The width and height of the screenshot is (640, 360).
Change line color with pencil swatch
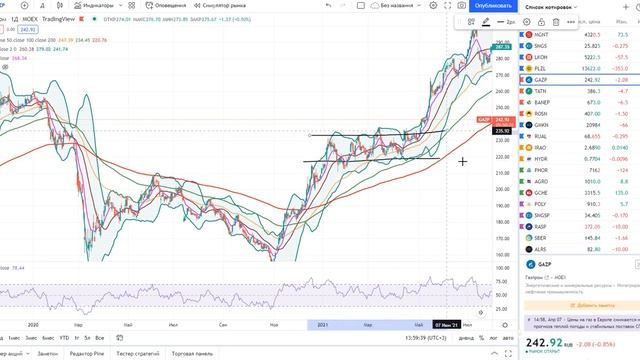point(486,22)
